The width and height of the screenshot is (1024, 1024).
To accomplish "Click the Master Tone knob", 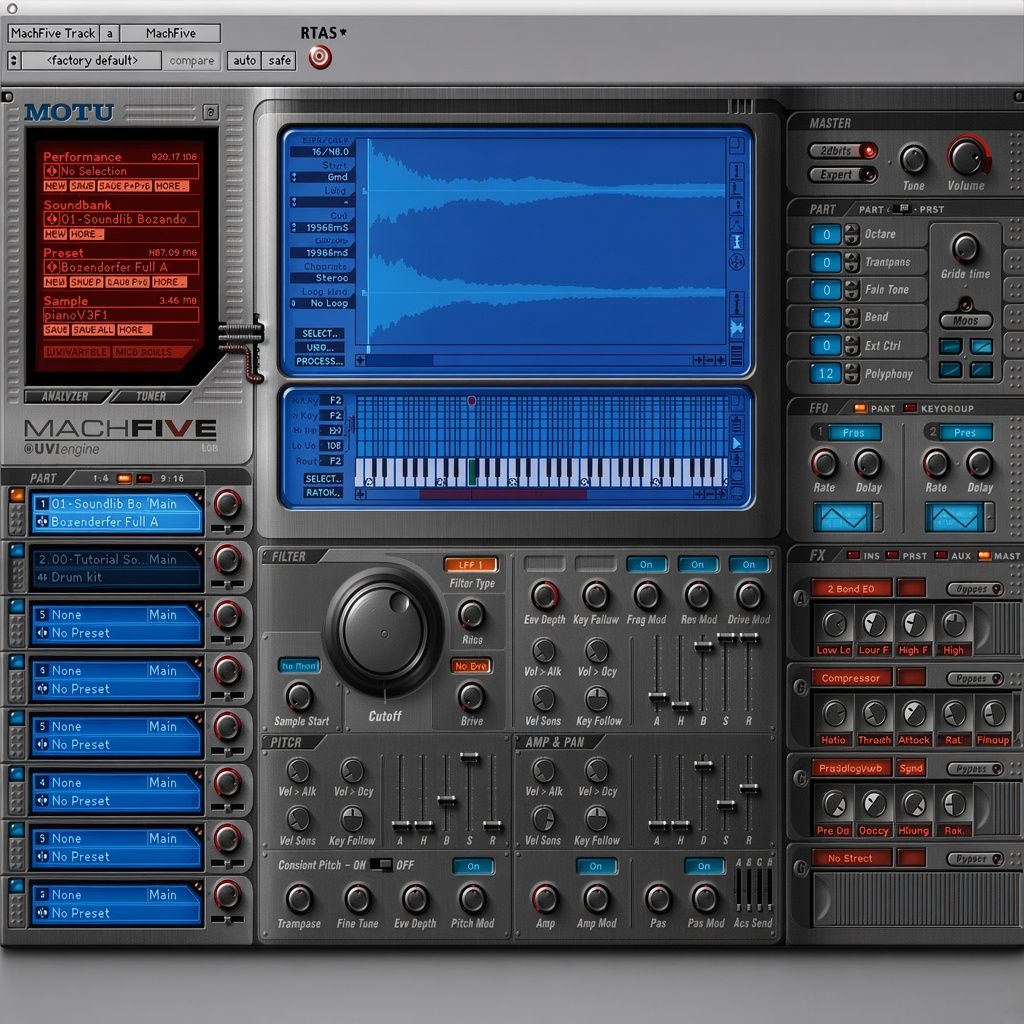I will tap(913, 159).
